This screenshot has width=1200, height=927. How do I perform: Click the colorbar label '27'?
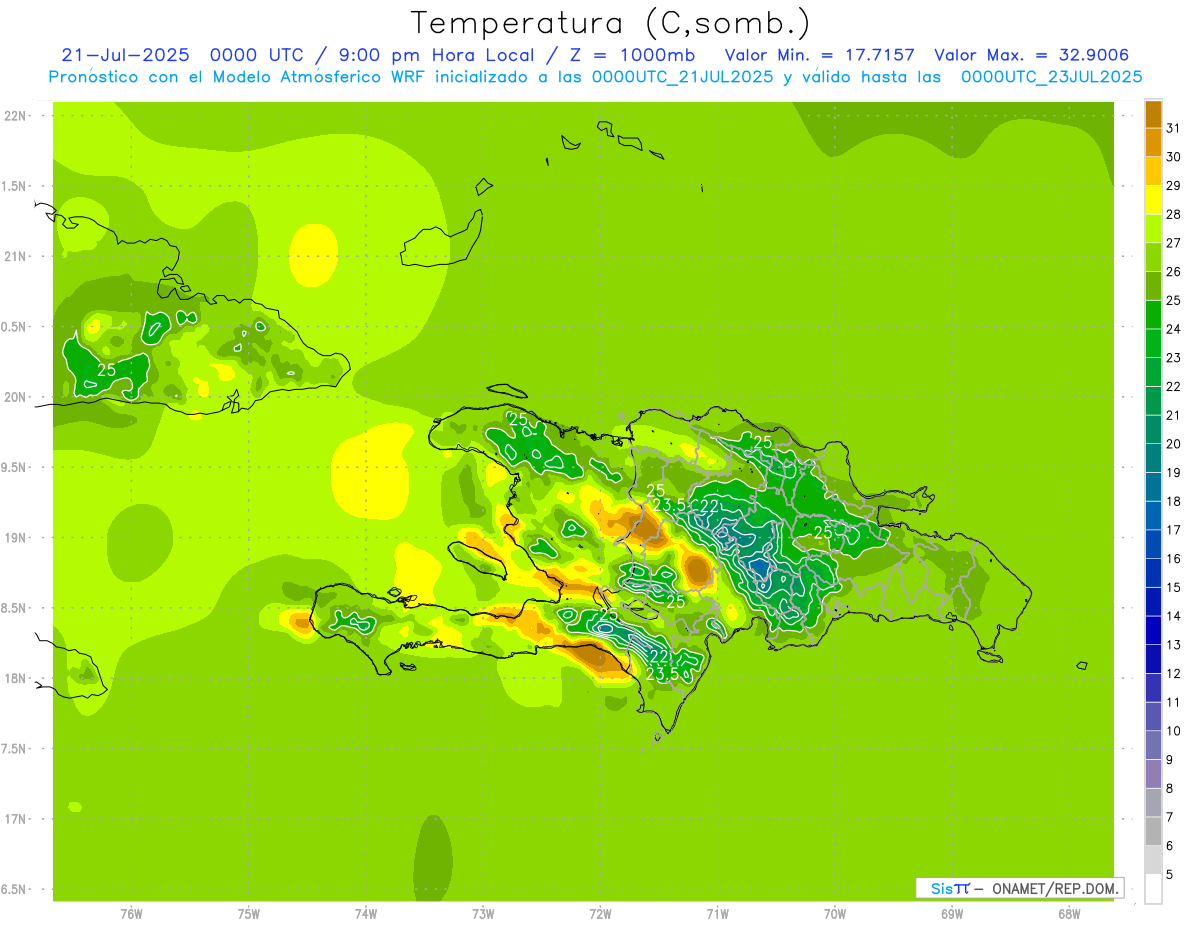(x=1174, y=243)
